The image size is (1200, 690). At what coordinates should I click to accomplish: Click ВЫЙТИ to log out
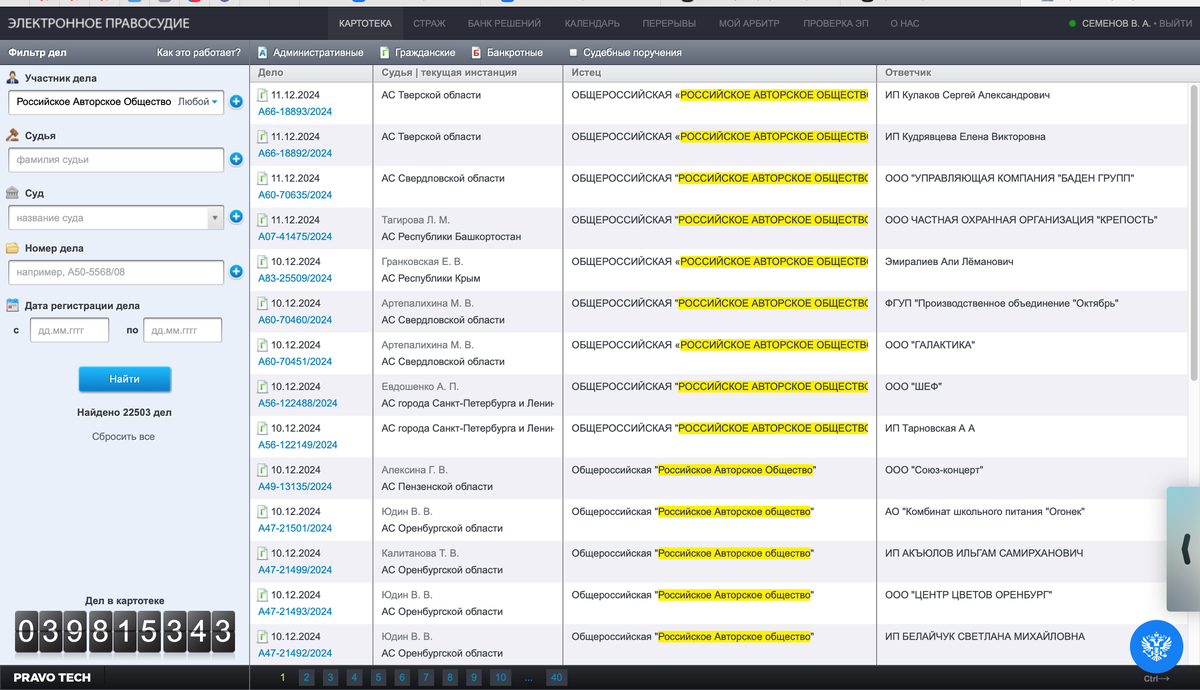tap(1175, 23)
